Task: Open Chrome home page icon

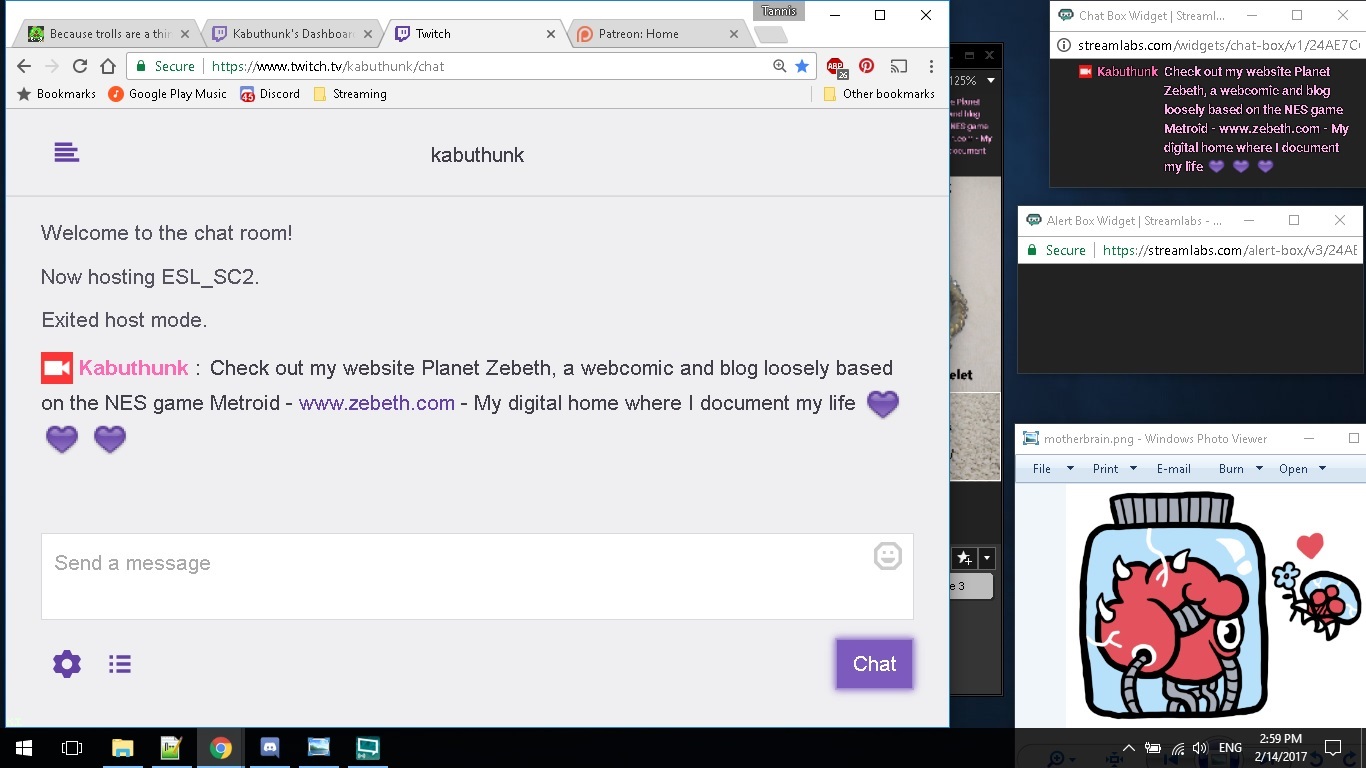Action: point(108,66)
